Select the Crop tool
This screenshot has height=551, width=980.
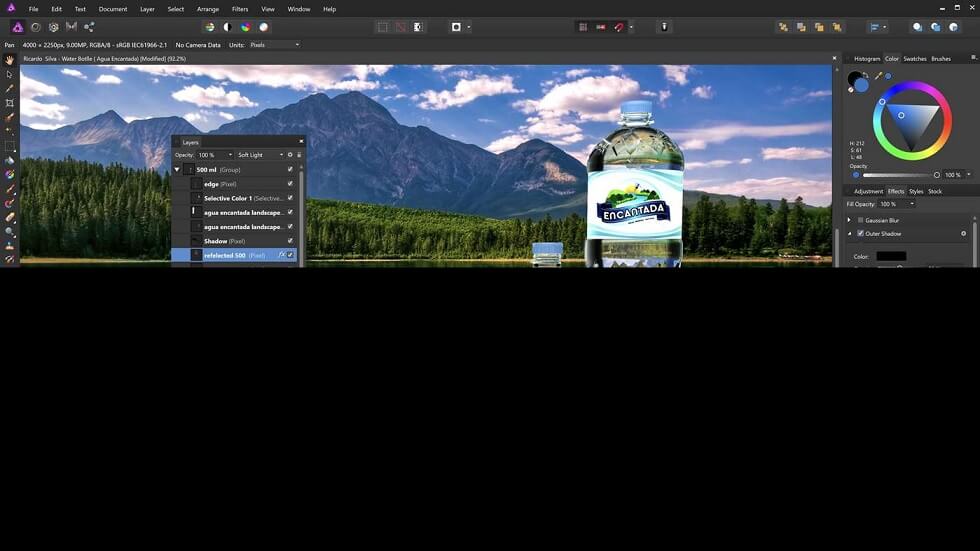9,103
